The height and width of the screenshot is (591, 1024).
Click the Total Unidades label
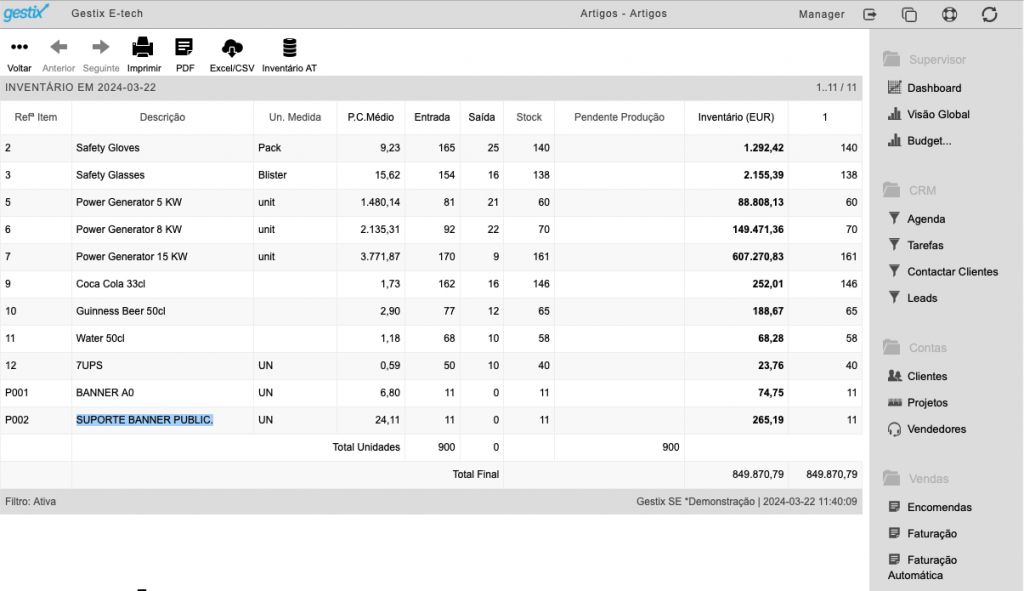(x=366, y=447)
